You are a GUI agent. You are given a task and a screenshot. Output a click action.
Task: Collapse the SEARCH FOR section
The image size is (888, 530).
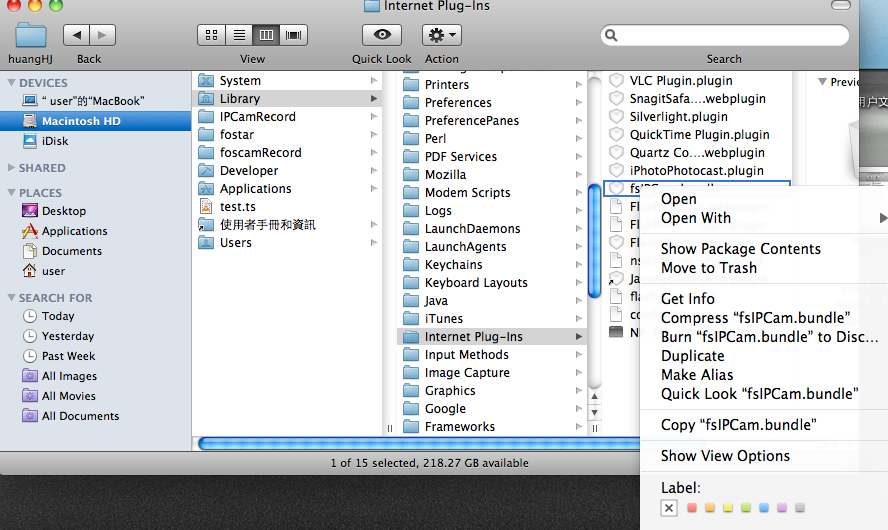click(11, 298)
